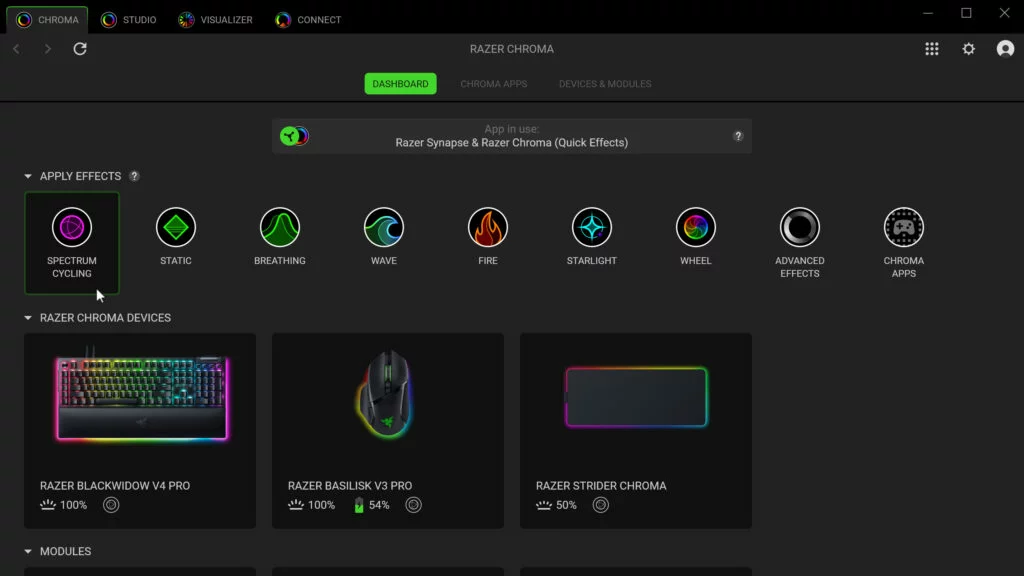1024x576 pixels.
Task: Open the Devices & Modules sub-tab
Action: click(x=605, y=84)
